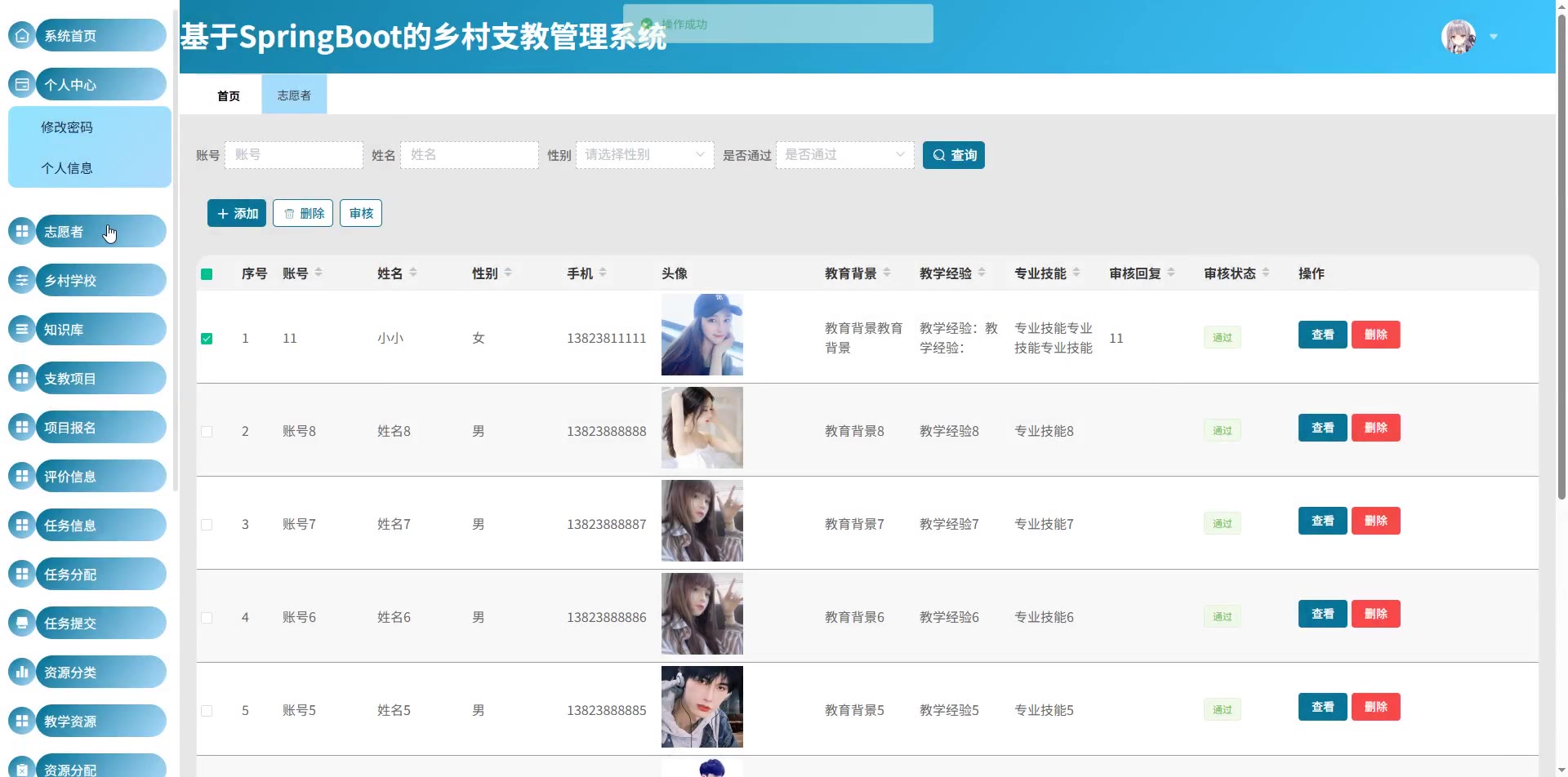The image size is (1568, 777).
Task: Click the 账号 search input field
Action: pos(294,155)
